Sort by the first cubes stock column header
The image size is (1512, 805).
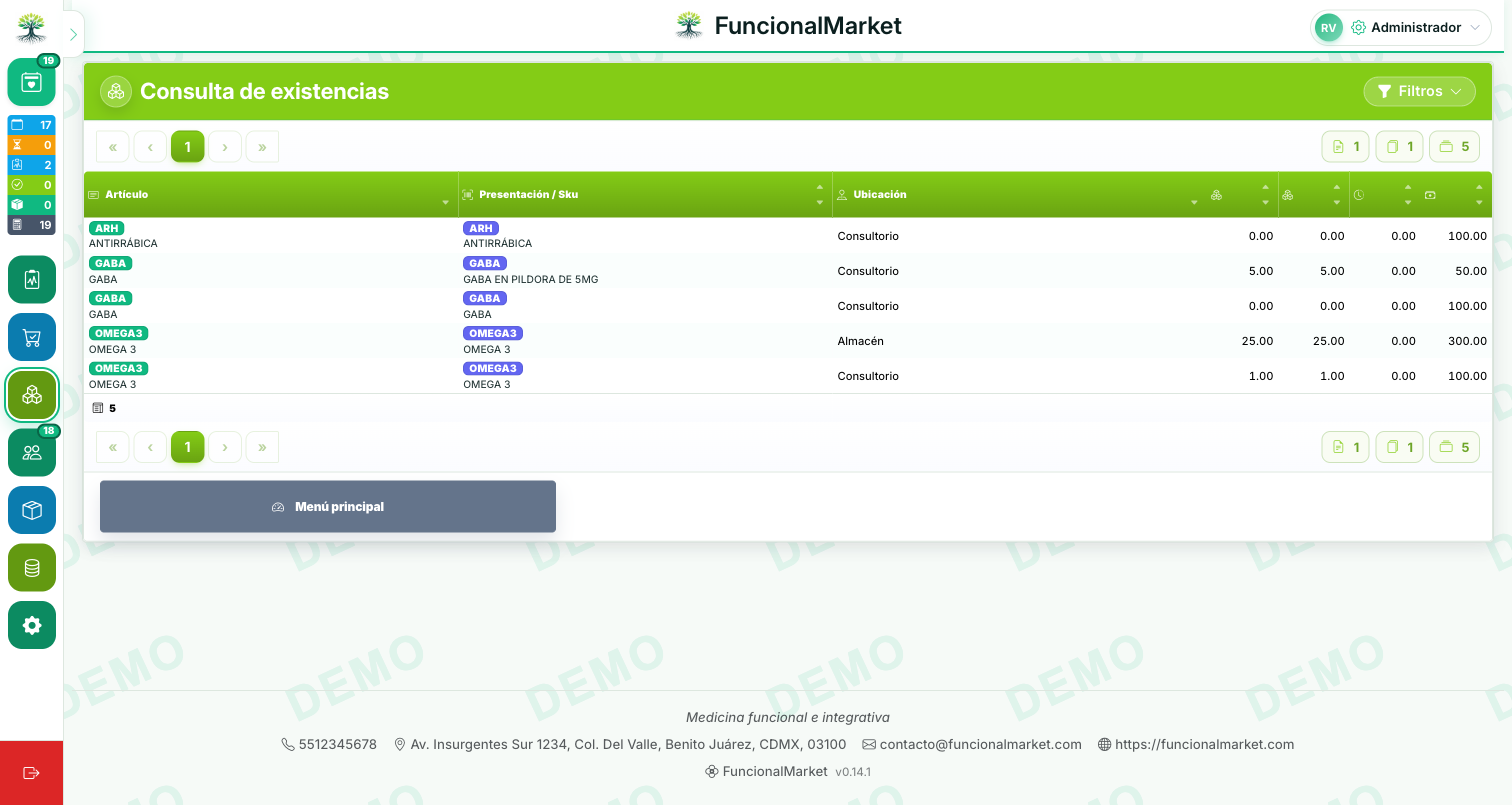coord(1242,194)
